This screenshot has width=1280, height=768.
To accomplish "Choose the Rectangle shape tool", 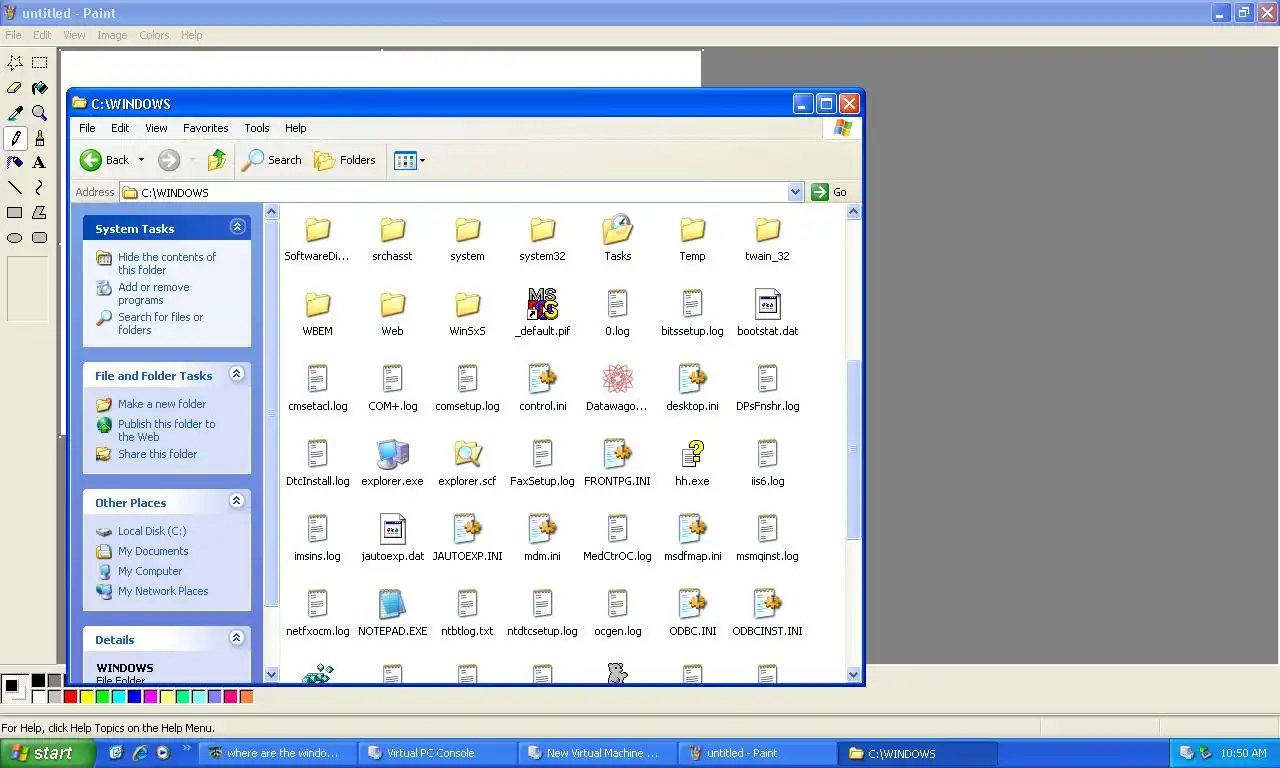I will [x=15, y=212].
